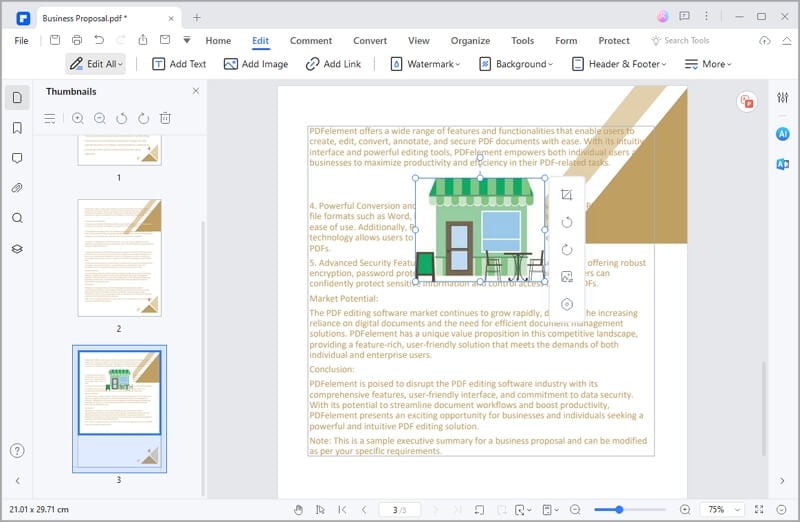Rotate the selected image left
800x522 pixels.
pyautogui.click(x=566, y=222)
